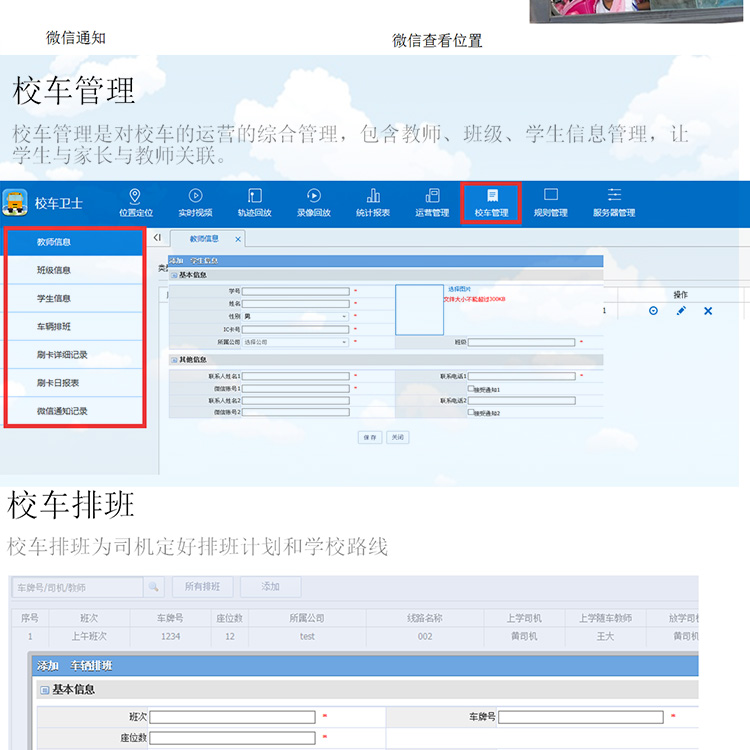
Task: Click the 轨迹回放 track playback icon
Action: click(254, 197)
